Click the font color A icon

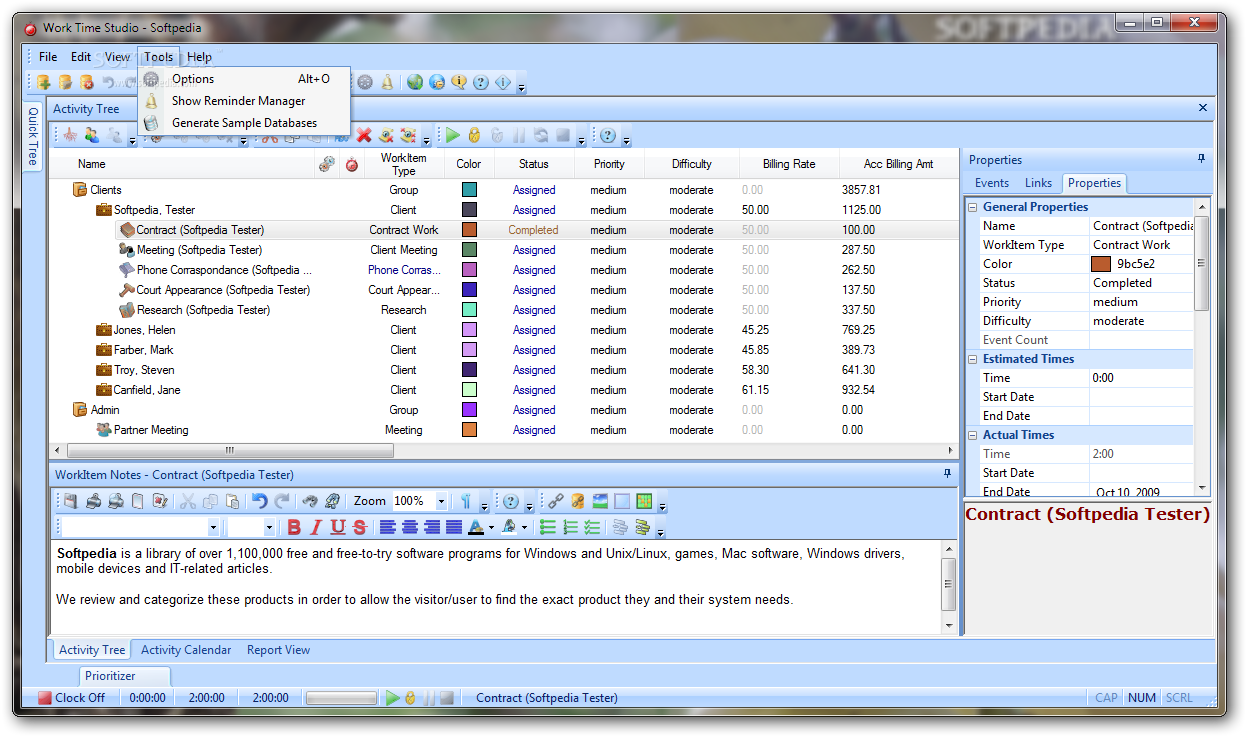[x=476, y=527]
